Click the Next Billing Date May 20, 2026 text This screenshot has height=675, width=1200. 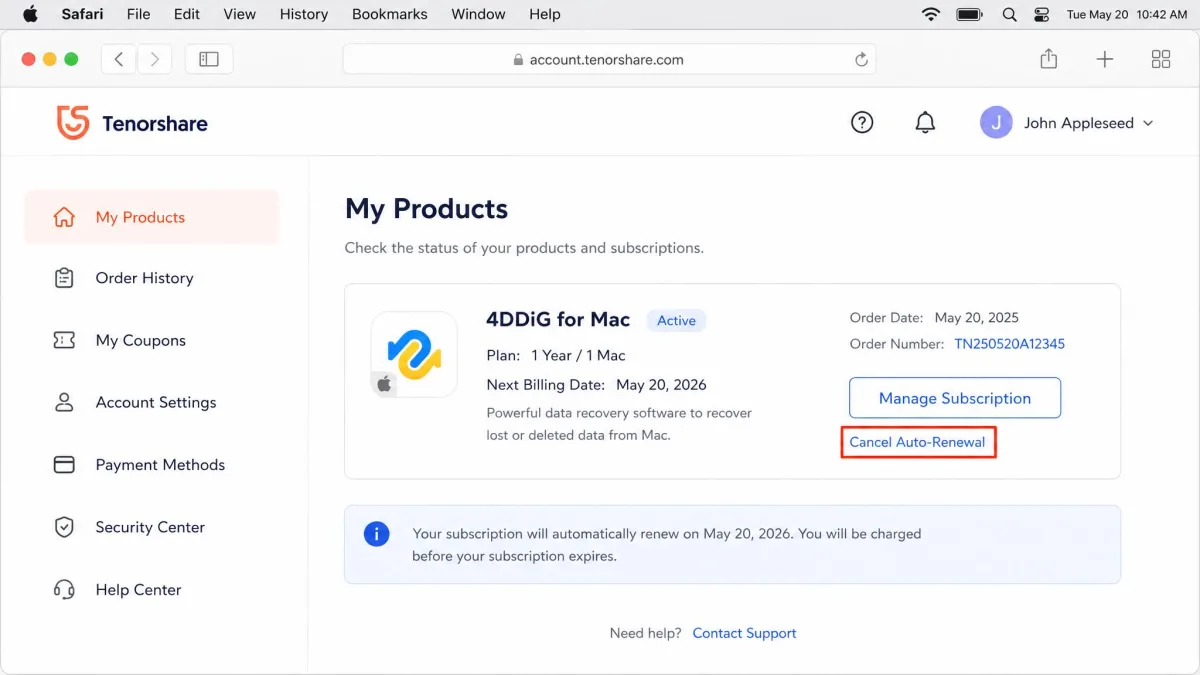(x=596, y=384)
